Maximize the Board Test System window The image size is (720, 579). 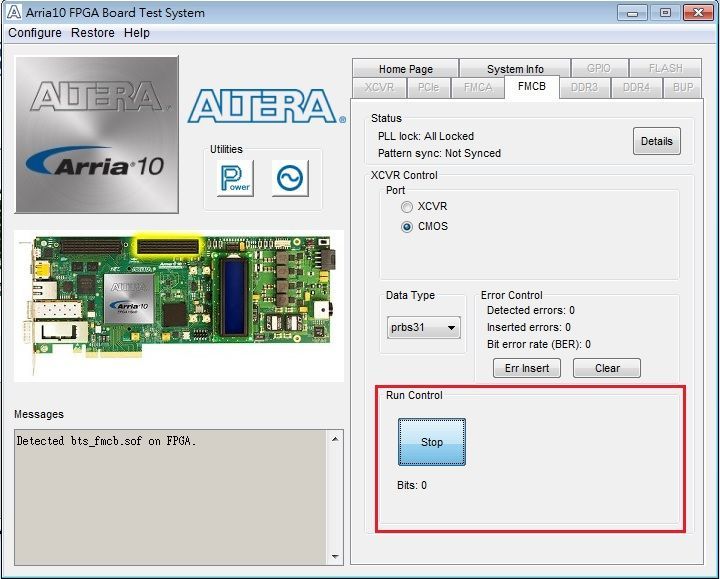(x=665, y=13)
